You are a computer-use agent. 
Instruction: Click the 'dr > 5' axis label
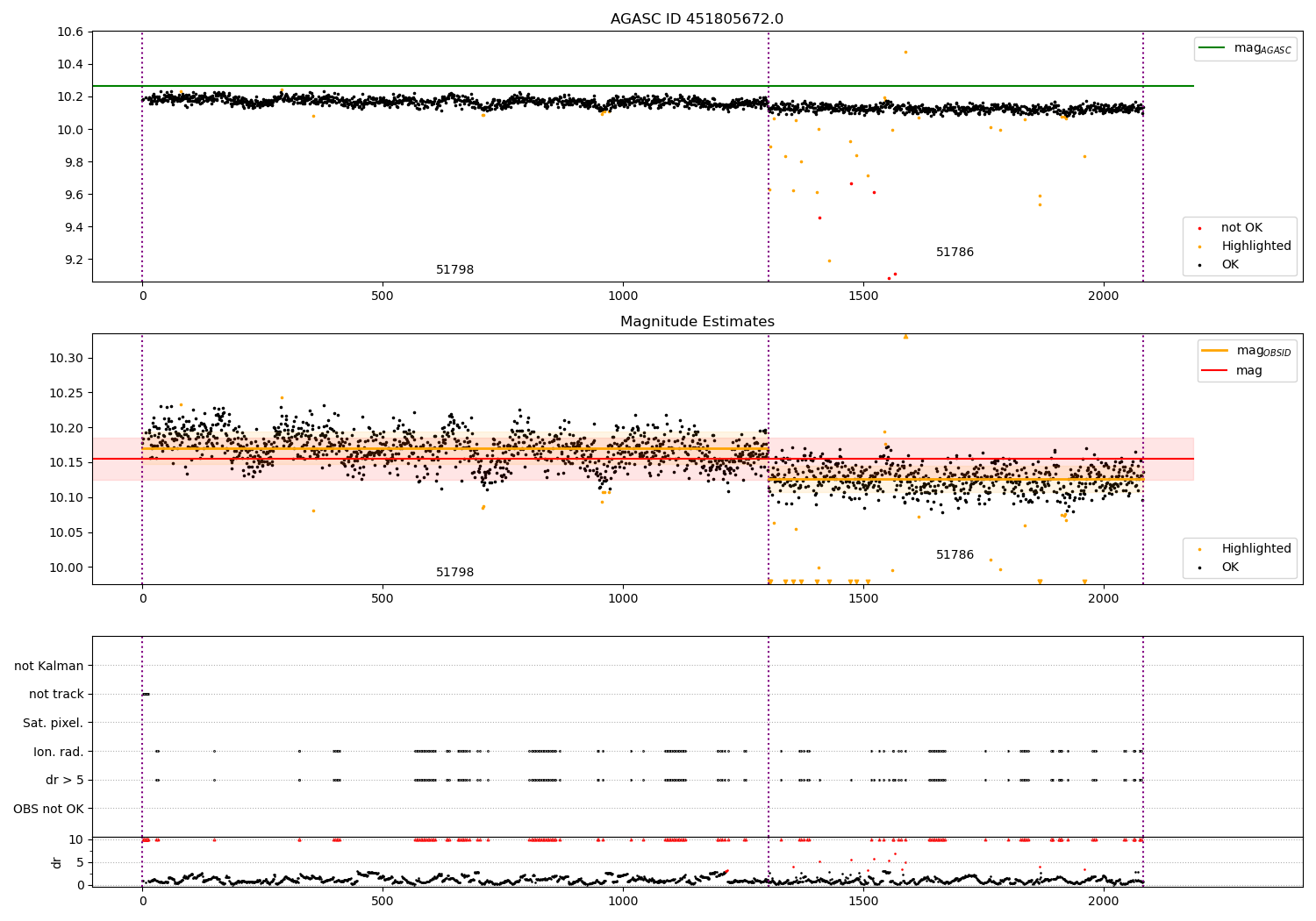(65, 781)
